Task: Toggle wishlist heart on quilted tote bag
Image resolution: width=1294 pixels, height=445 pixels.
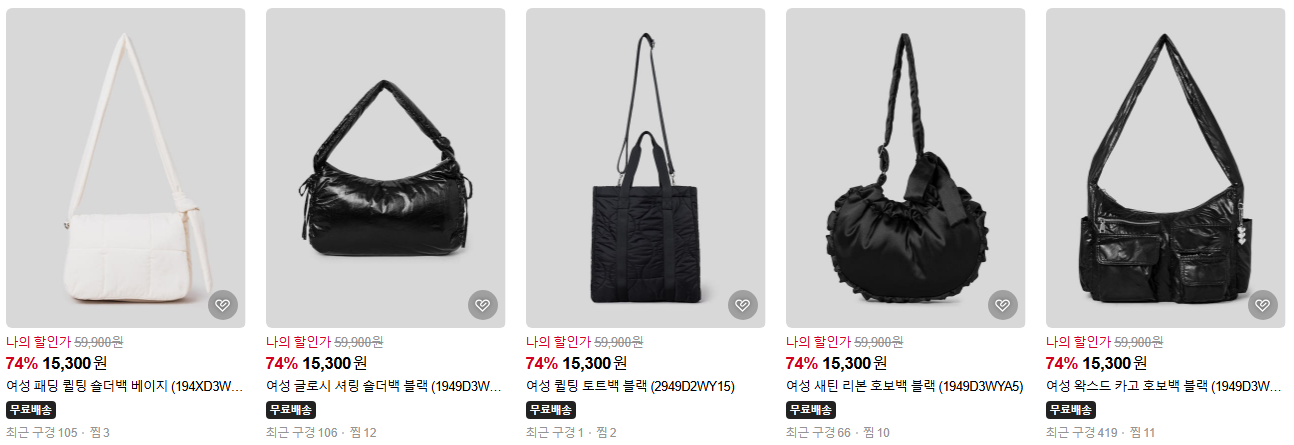Action: point(743,305)
